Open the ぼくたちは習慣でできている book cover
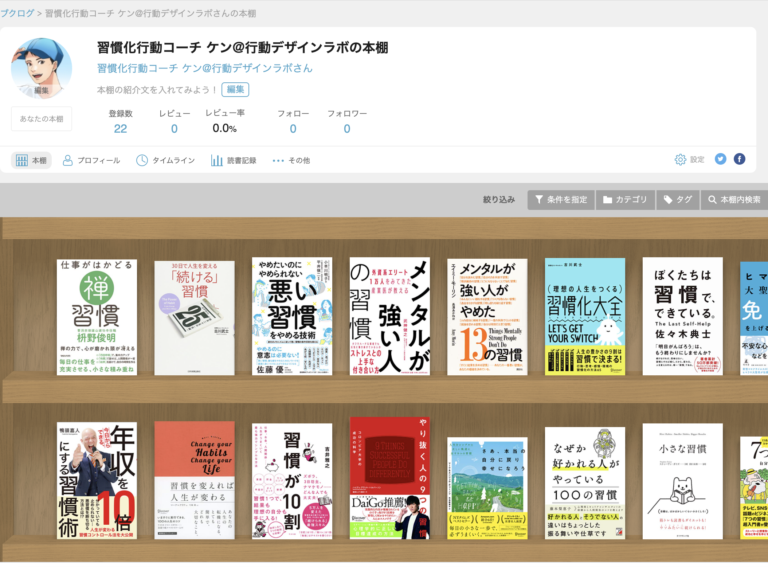The image size is (768, 567). (x=683, y=316)
